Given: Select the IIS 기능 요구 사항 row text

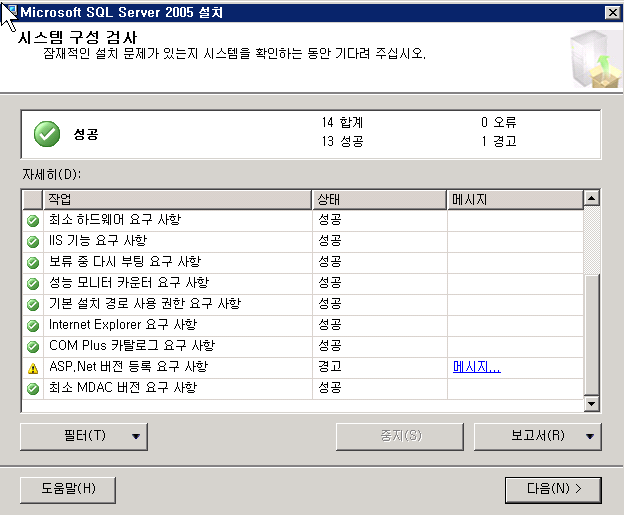Looking at the screenshot, I should pos(98,240).
